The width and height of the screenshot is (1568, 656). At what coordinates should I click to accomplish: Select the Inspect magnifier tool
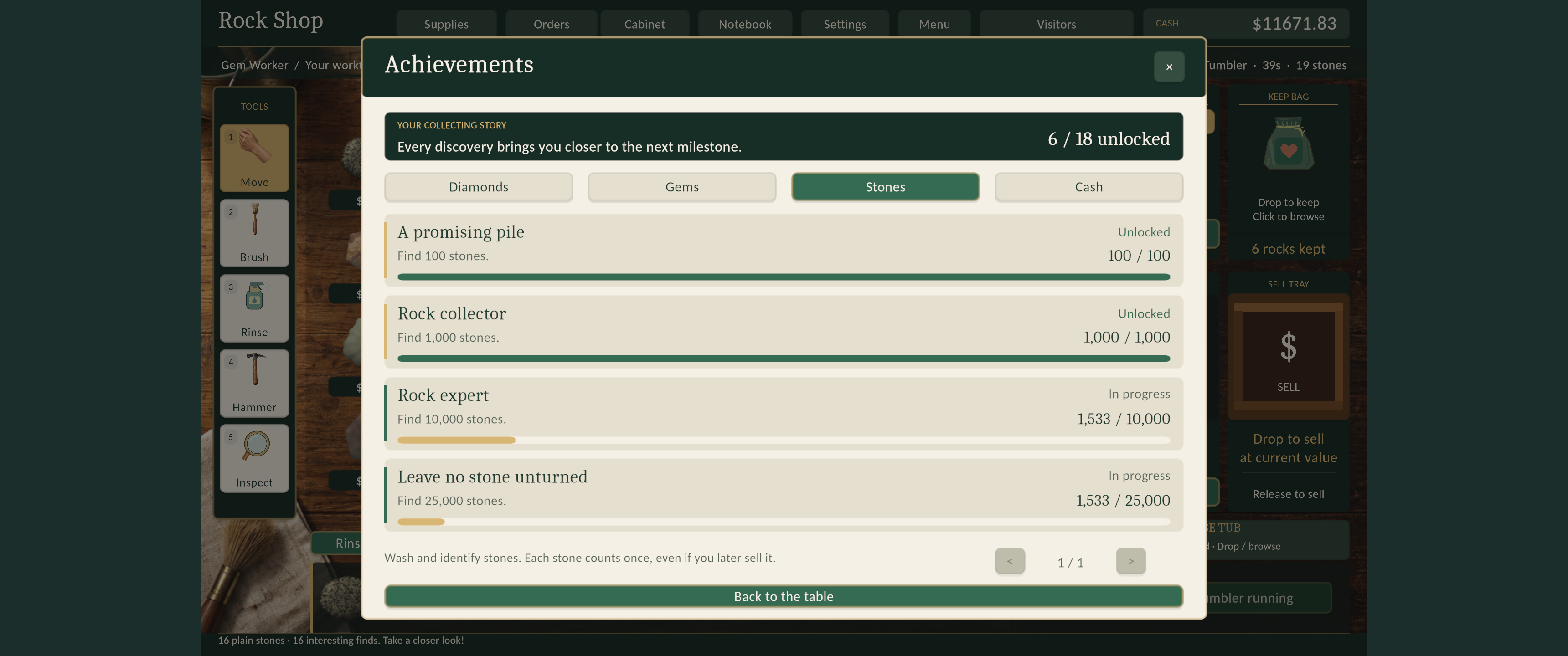click(254, 458)
